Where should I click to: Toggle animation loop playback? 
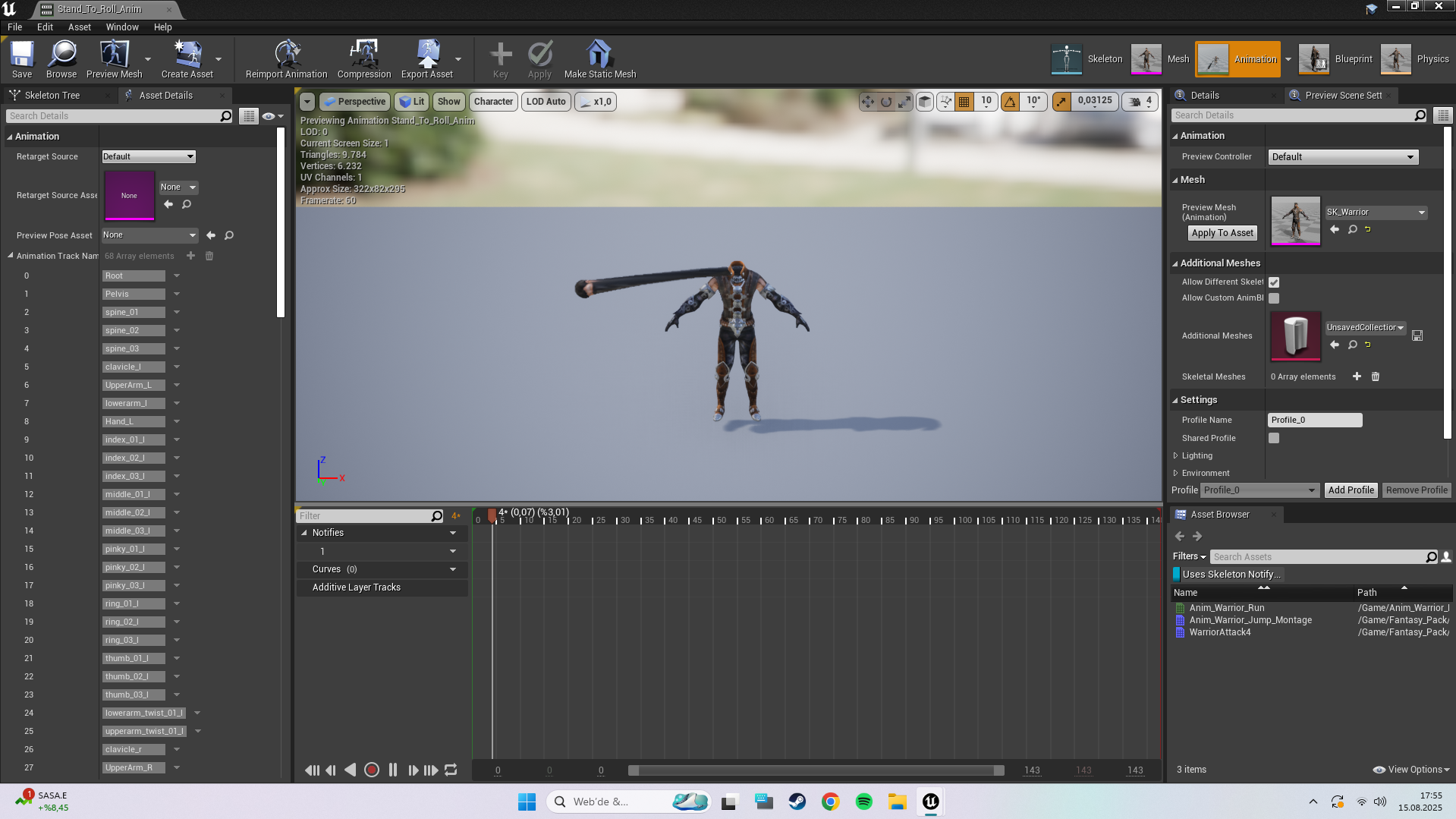(x=451, y=770)
